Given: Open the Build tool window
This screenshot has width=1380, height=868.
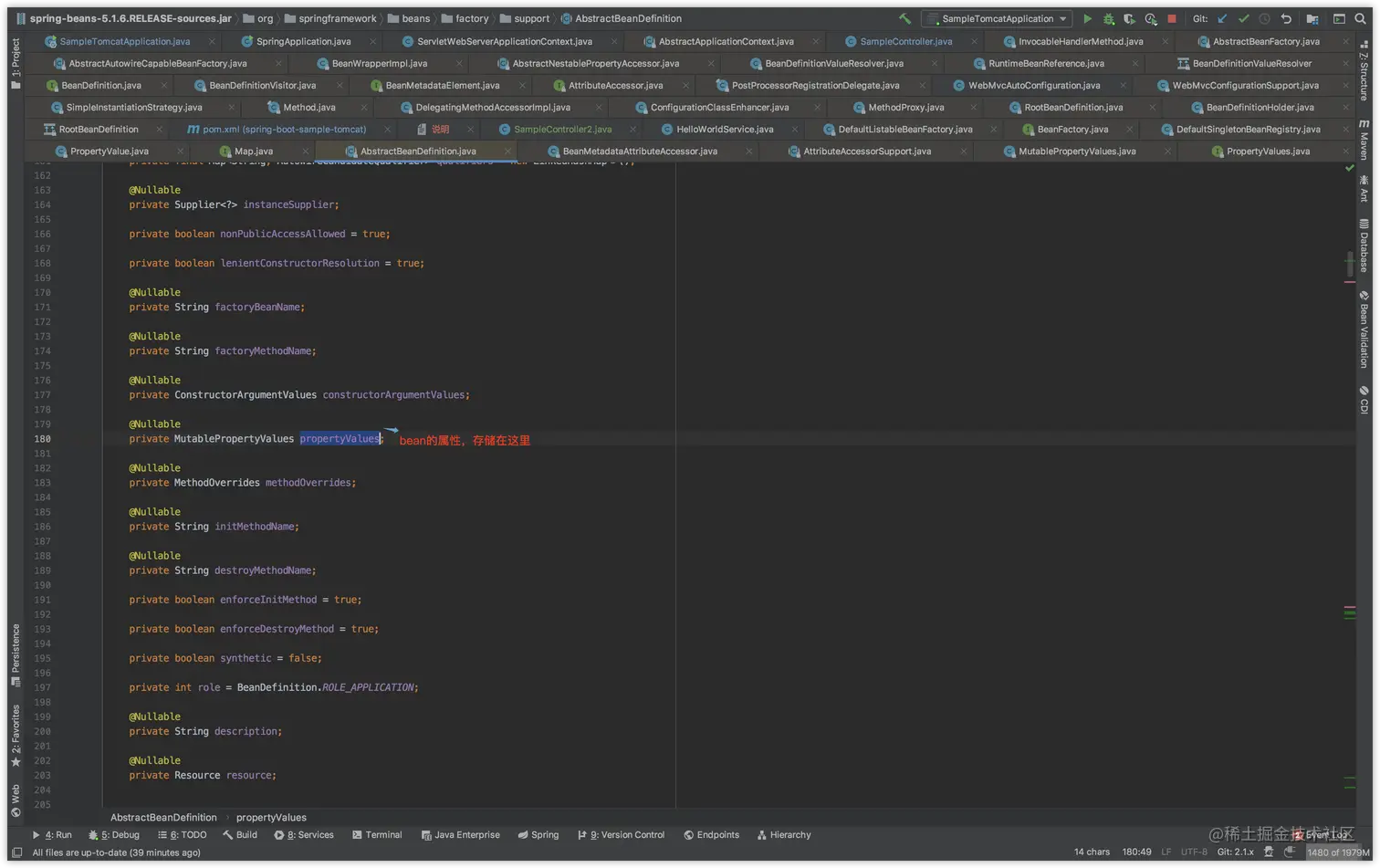Looking at the screenshot, I should click(x=240, y=834).
